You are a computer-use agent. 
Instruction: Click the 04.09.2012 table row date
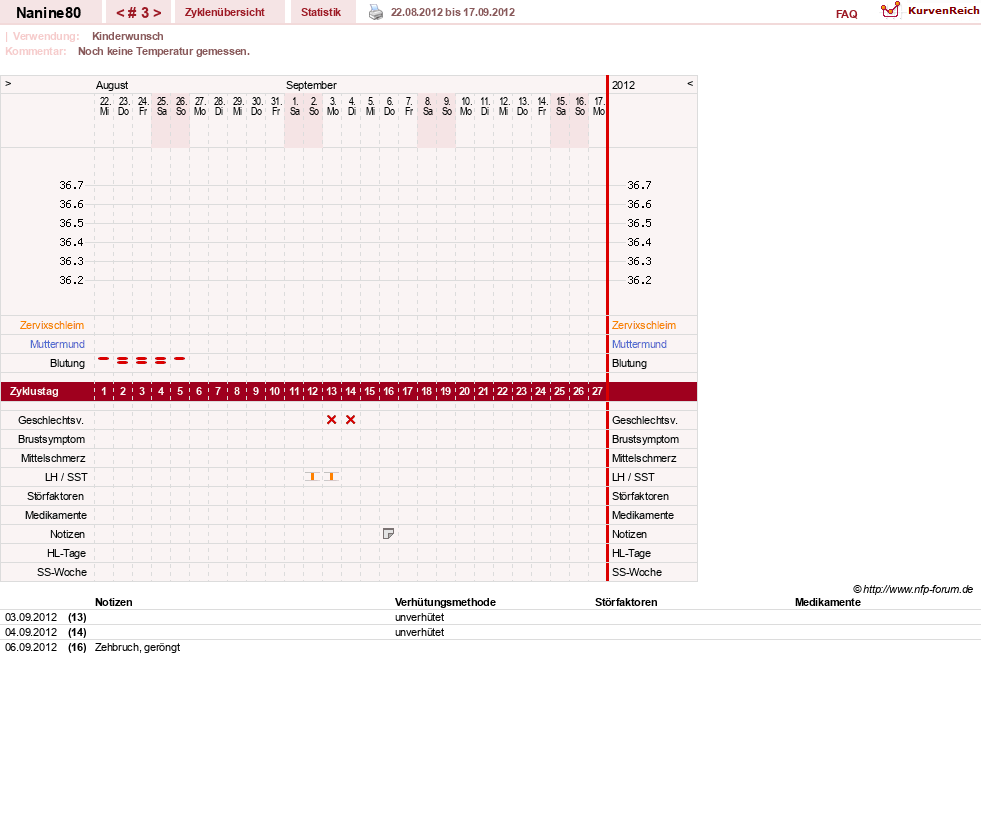click(31, 632)
